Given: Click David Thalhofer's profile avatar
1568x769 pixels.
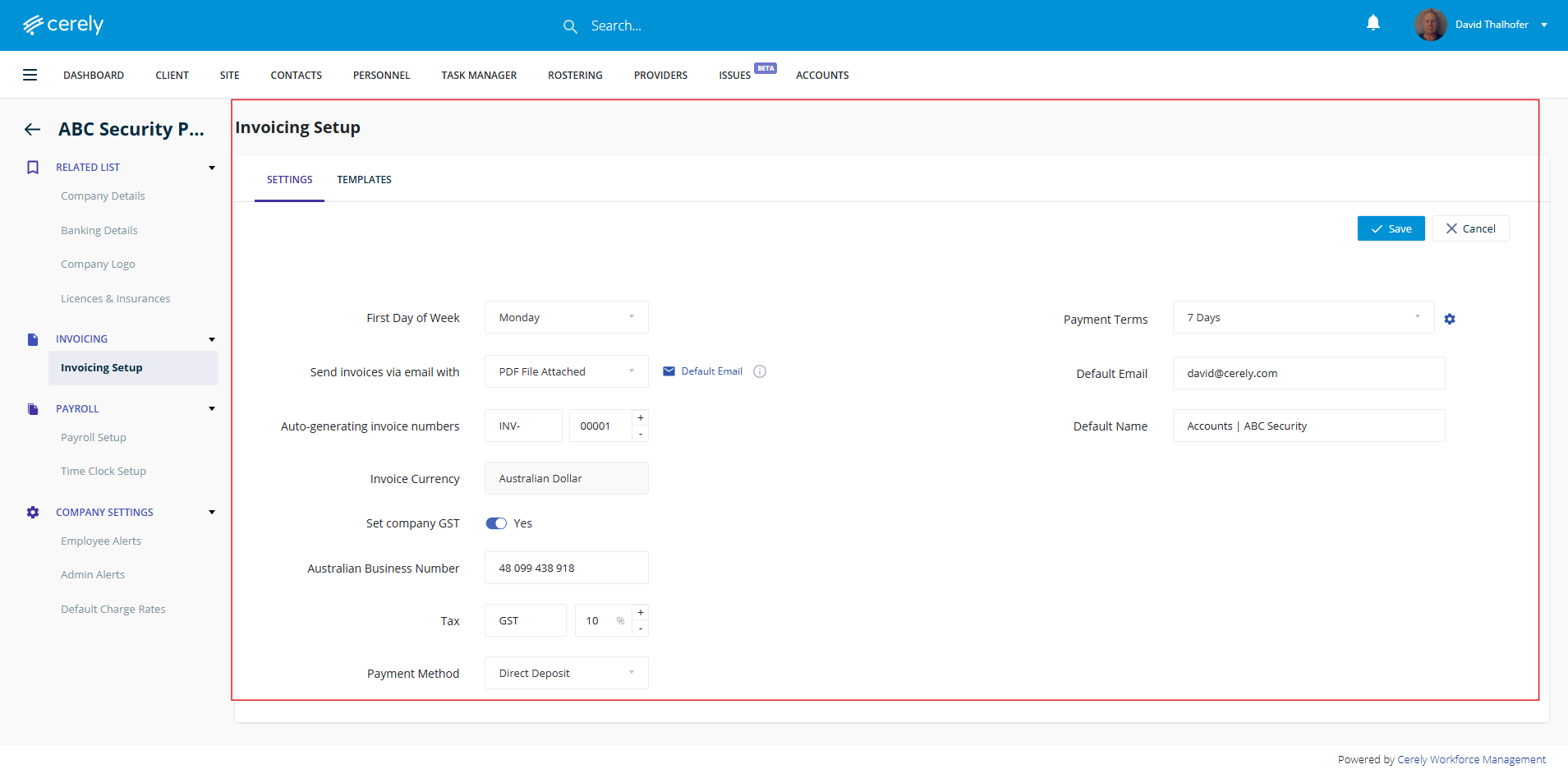Looking at the screenshot, I should (x=1430, y=25).
